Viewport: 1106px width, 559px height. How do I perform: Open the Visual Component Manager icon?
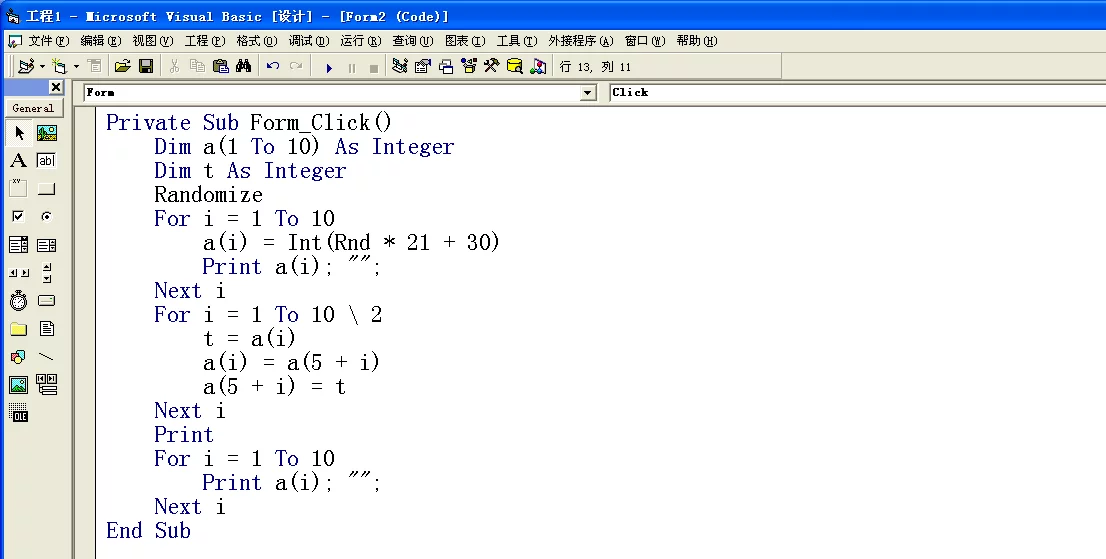(x=538, y=66)
